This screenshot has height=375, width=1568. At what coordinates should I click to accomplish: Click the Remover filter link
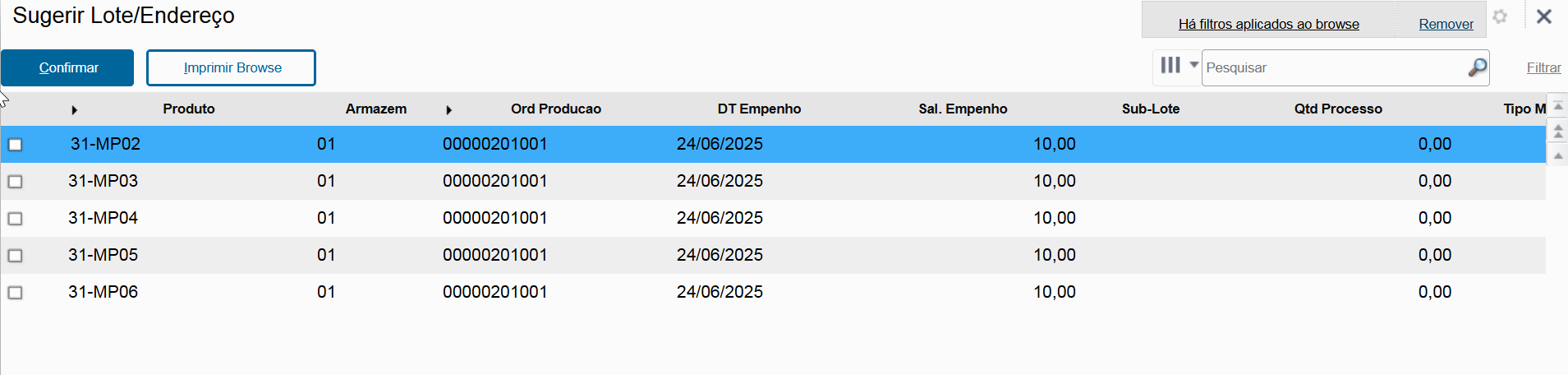[x=1446, y=24]
